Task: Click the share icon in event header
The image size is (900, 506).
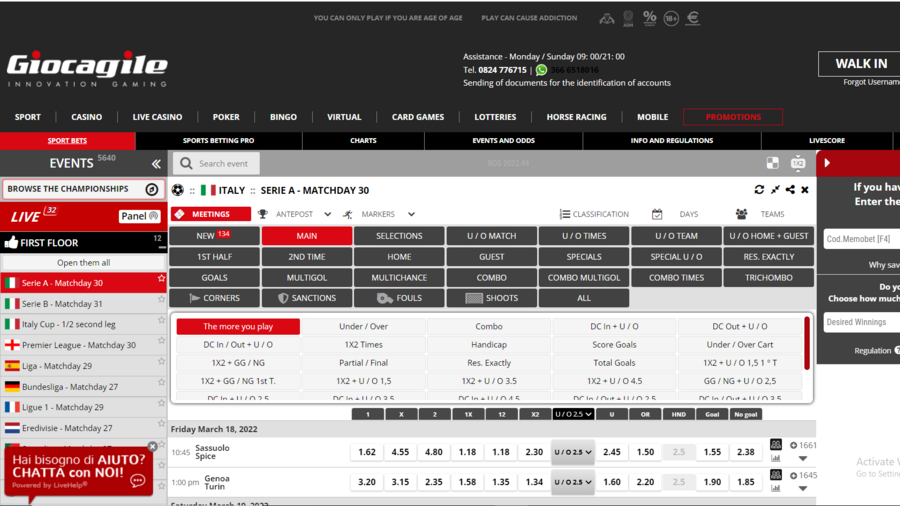Action: pyautogui.click(x=790, y=190)
